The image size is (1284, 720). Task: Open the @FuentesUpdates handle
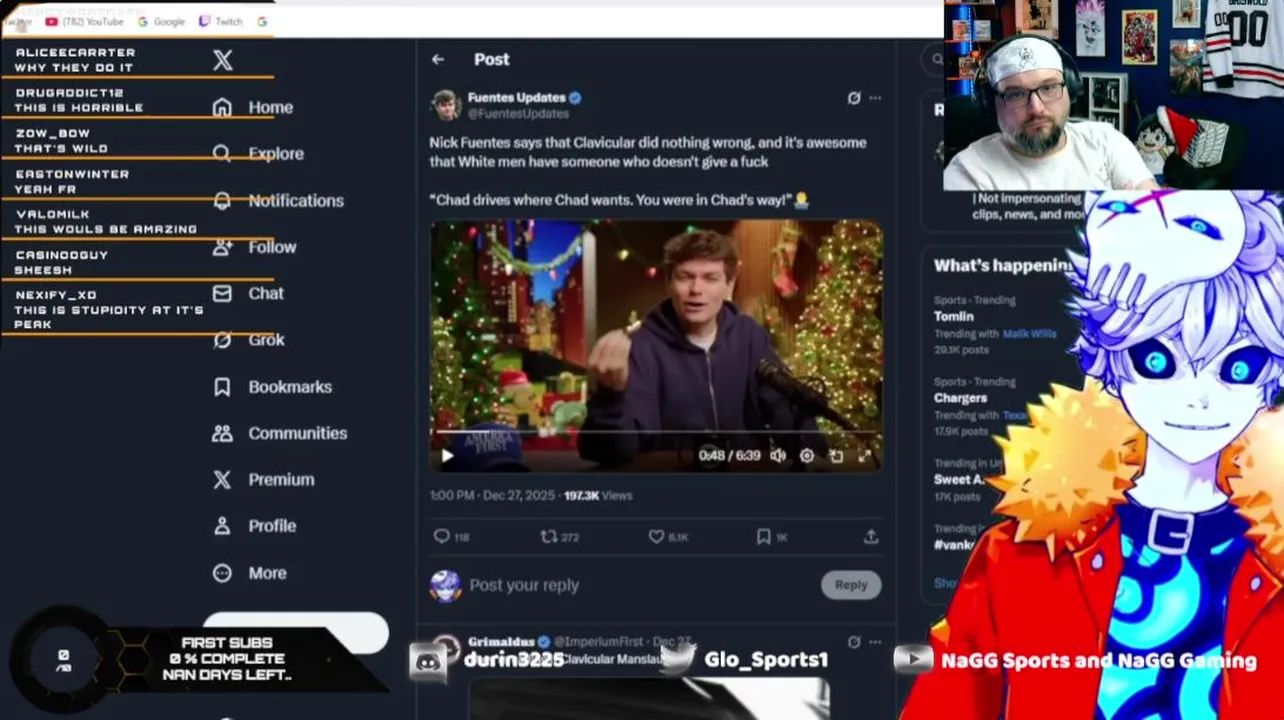[x=518, y=114]
